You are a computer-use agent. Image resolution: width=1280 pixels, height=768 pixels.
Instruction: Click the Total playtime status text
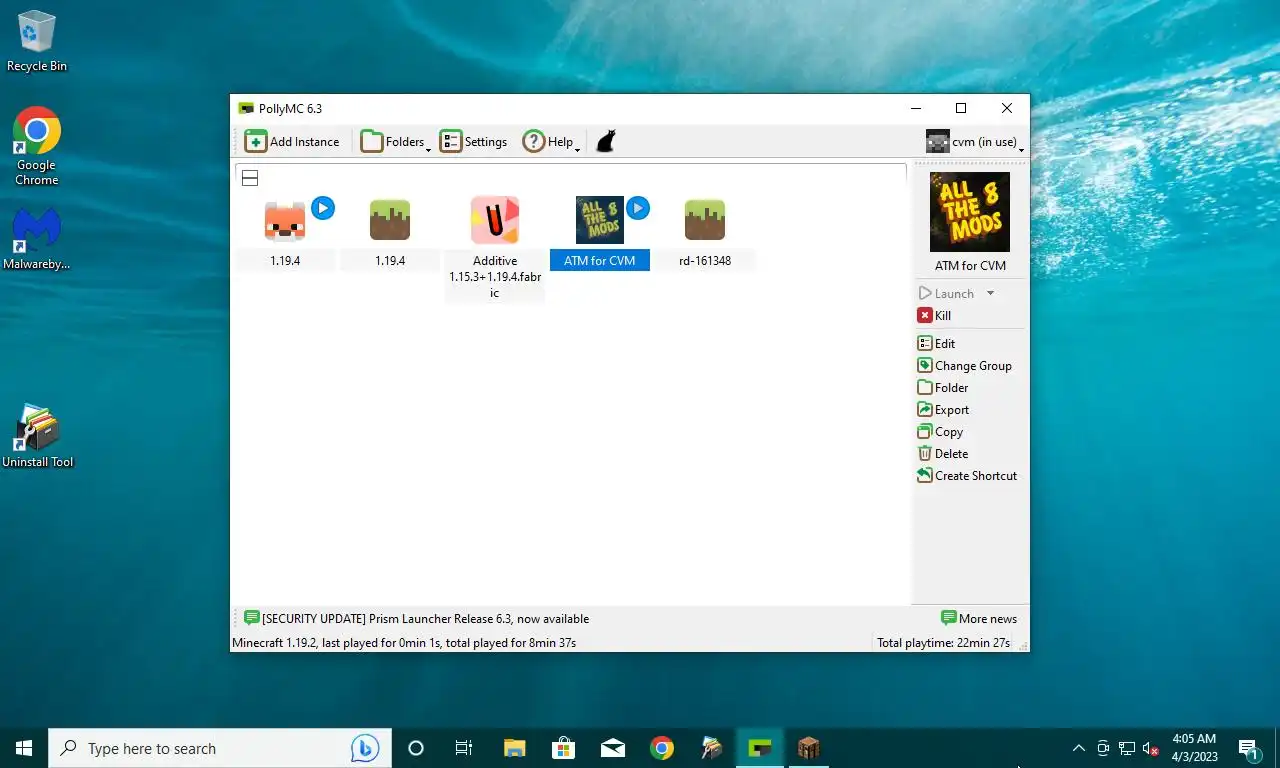coord(943,643)
